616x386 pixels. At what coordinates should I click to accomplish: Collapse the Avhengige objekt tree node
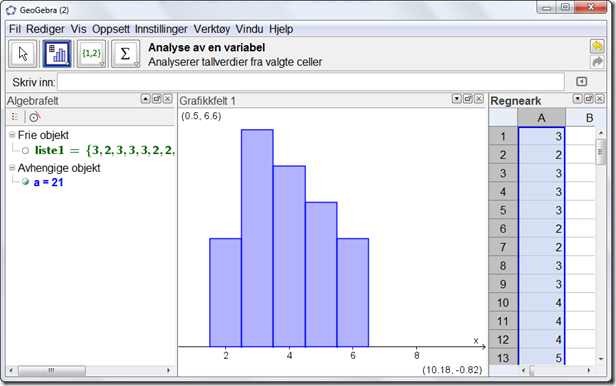[x=12, y=168]
